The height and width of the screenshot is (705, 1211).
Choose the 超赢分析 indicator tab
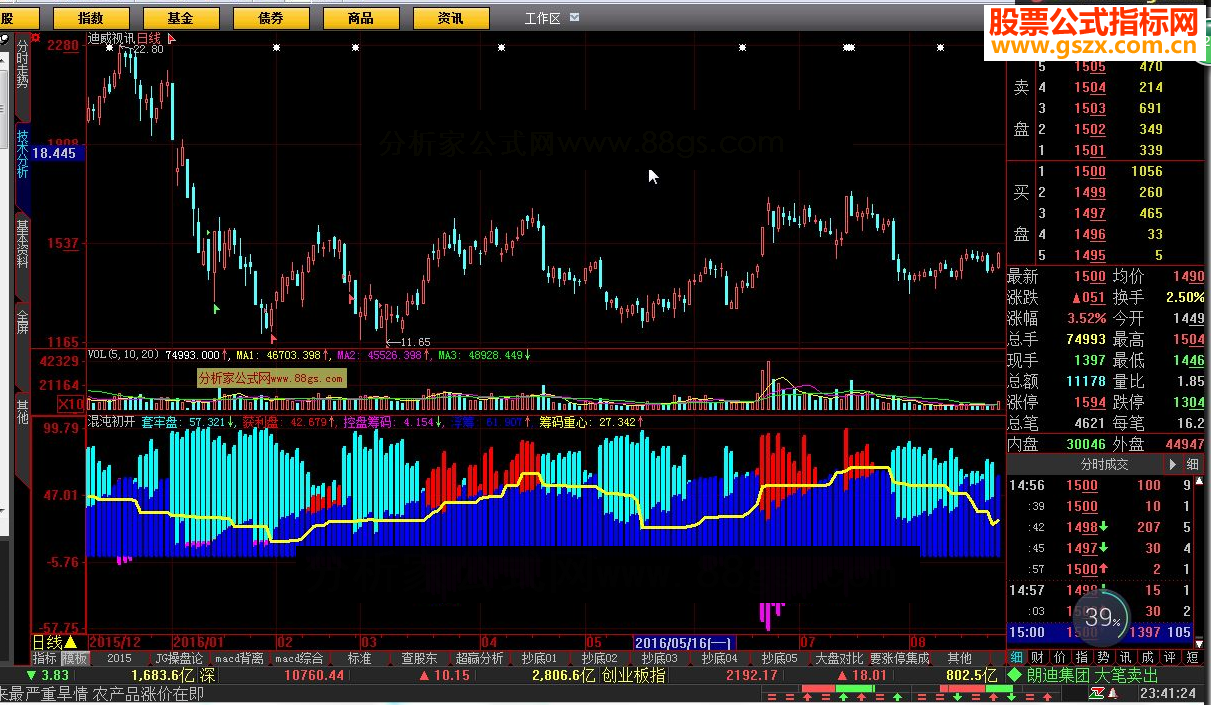click(x=480, y=658)
